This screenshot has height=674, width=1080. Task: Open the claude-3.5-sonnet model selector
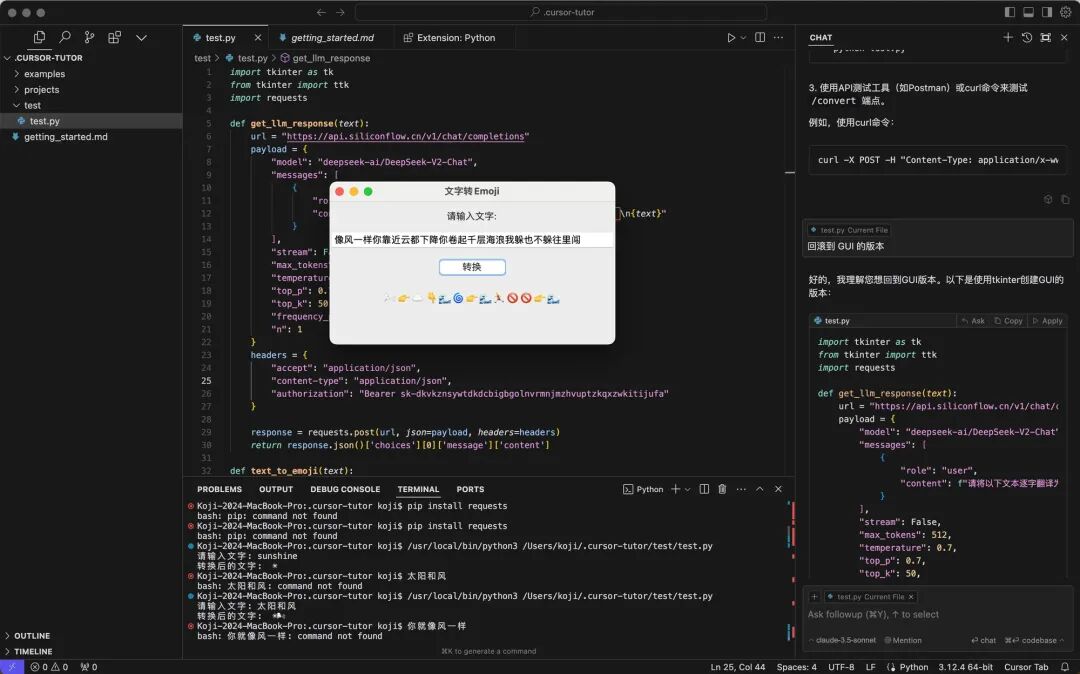[842, 640]
